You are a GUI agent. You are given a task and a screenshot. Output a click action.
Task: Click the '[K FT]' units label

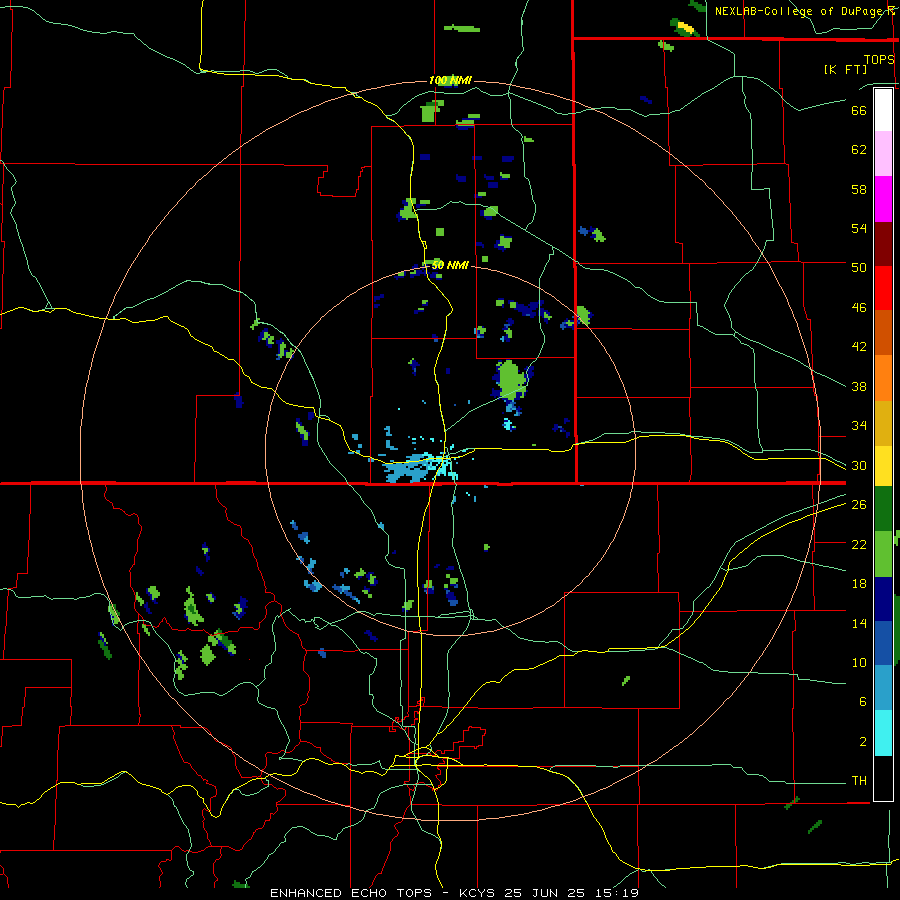tap(845, 69)
